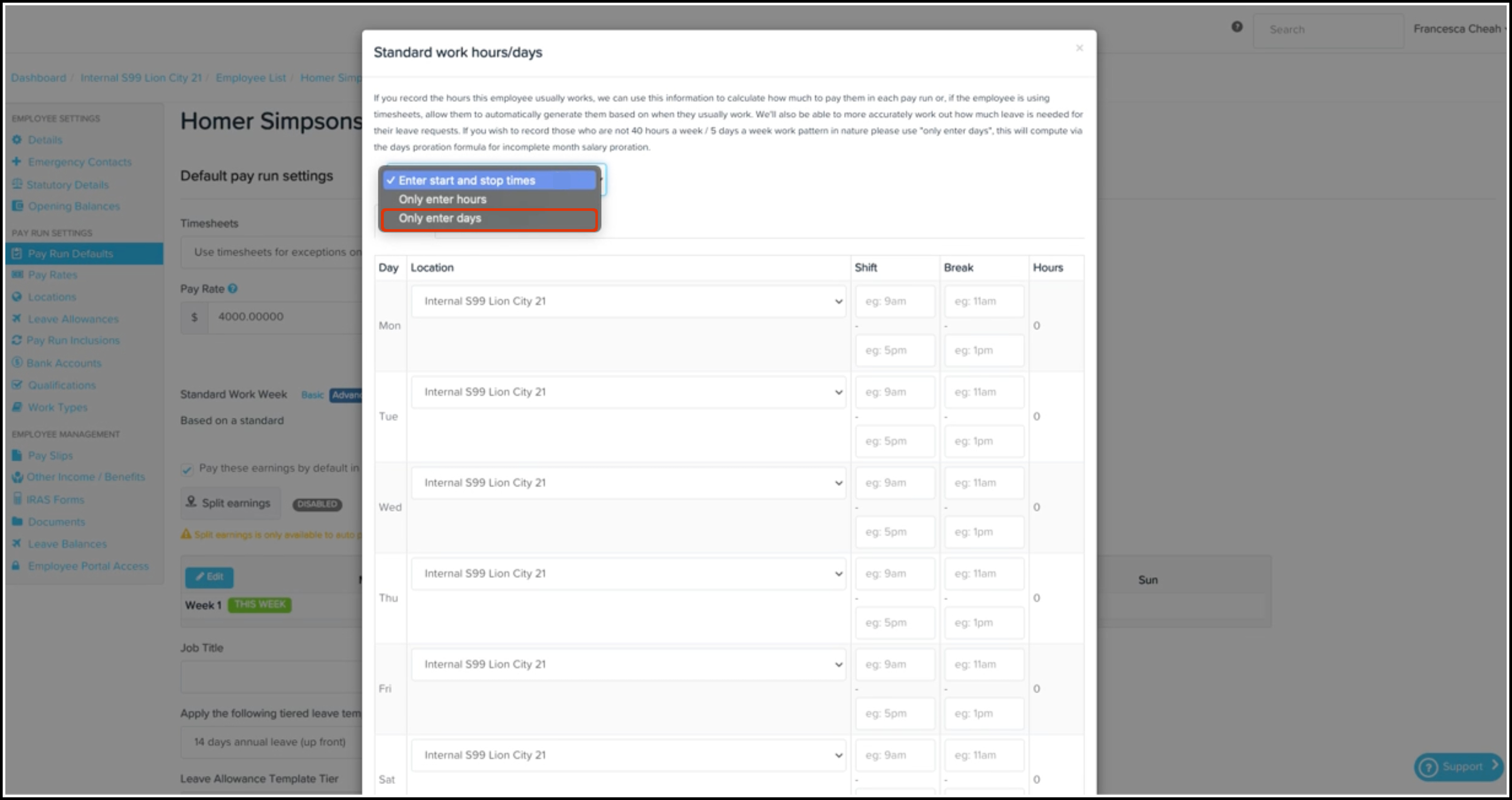Viewport: 1512px width, 800px height.
Task: Click Monday's shift start time field
Action: tap(894, 301)
